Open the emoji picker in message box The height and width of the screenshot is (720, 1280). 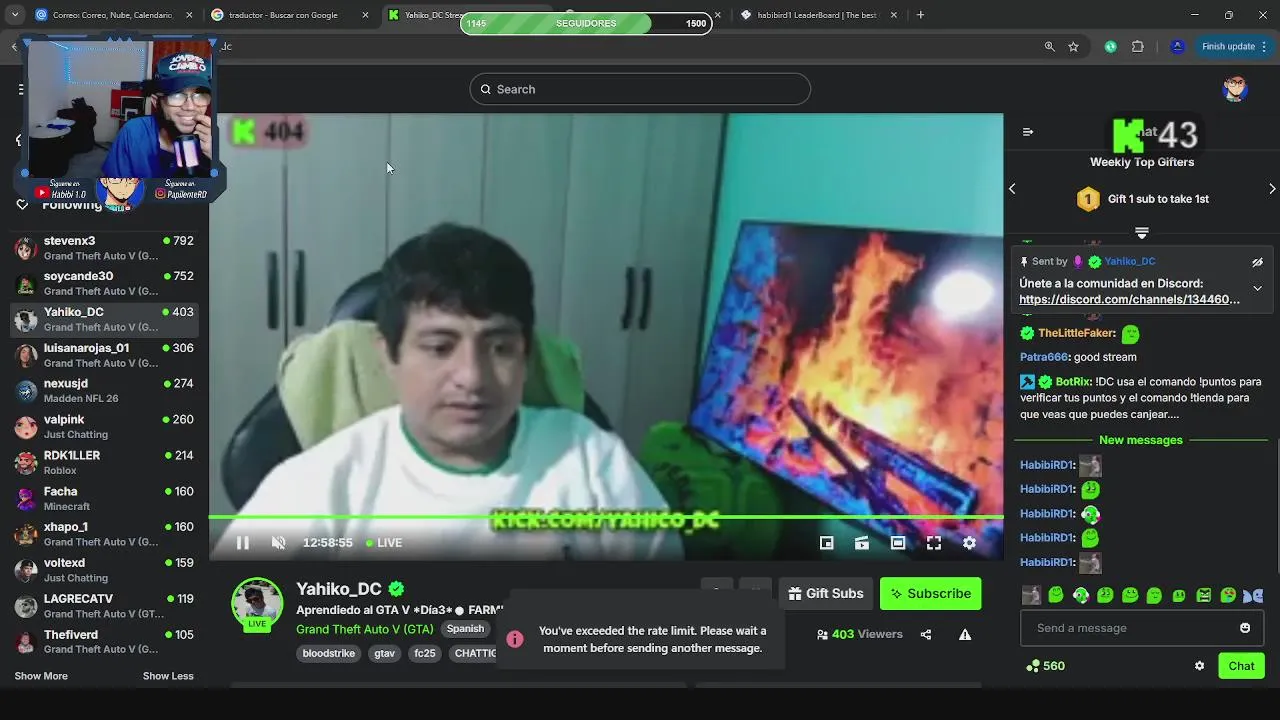click(1245, 628)
